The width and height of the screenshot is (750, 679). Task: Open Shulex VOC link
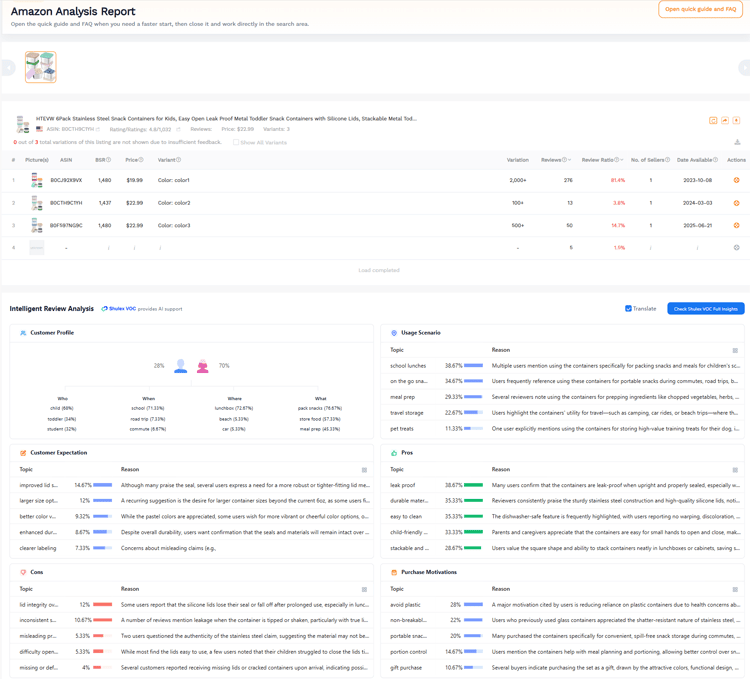point(119,309)
